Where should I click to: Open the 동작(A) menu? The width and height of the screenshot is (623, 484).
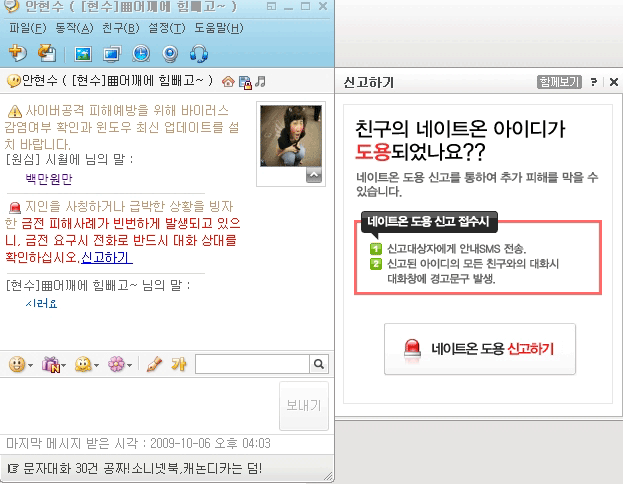pos(74,28)
